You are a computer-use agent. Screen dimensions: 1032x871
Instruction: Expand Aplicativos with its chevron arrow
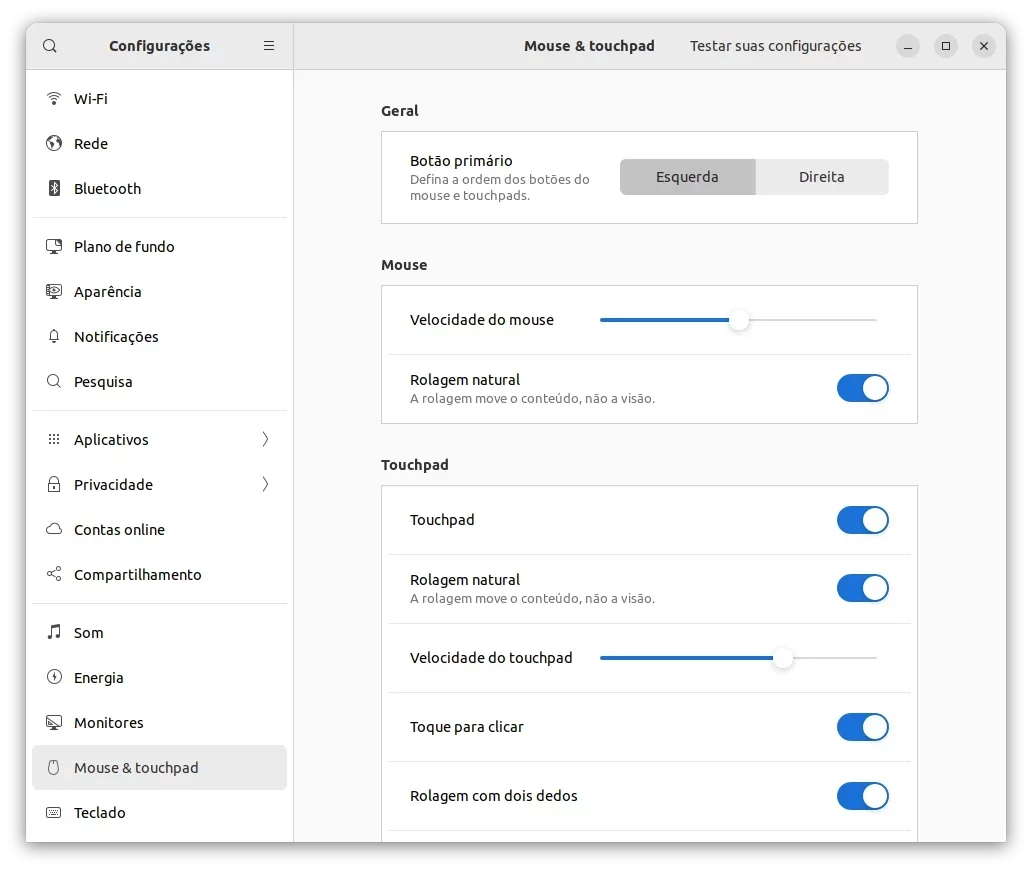(x=265, y=439)
